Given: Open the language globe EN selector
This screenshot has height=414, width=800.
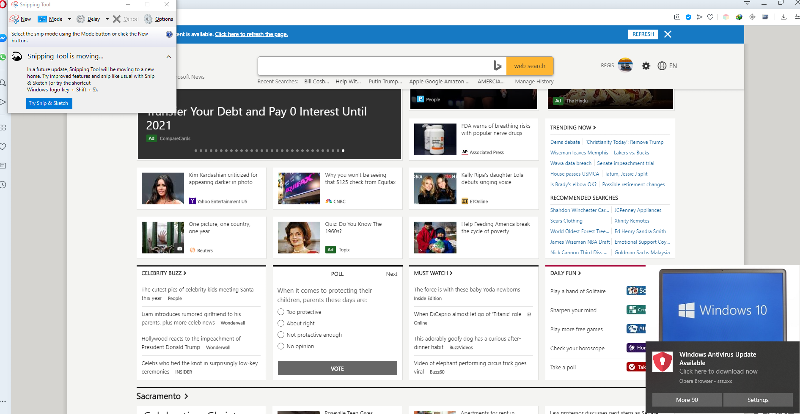Looking at the screenshot, I should click(x=667, y=66).
